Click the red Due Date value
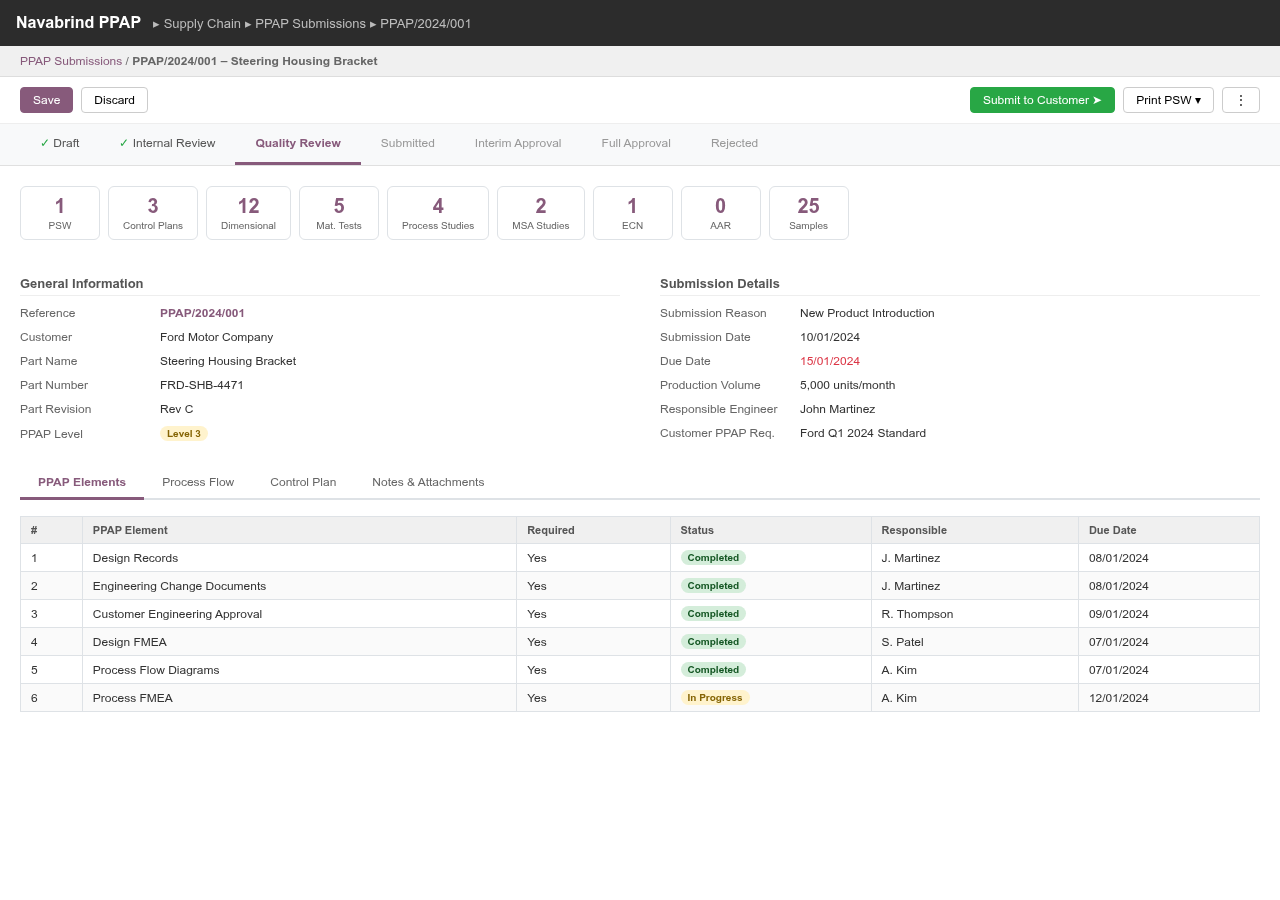1280x900 pixels. coord(829,361)
